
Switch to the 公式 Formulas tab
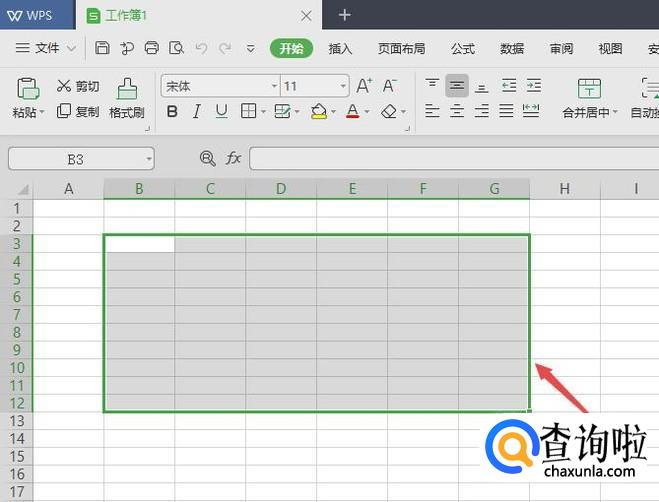(463, 49)
